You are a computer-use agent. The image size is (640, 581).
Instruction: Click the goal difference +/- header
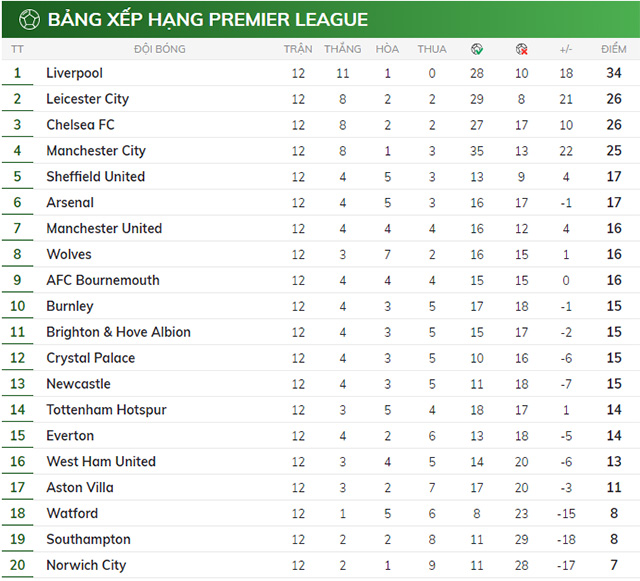pyautogui.click(x=566, y=48)
